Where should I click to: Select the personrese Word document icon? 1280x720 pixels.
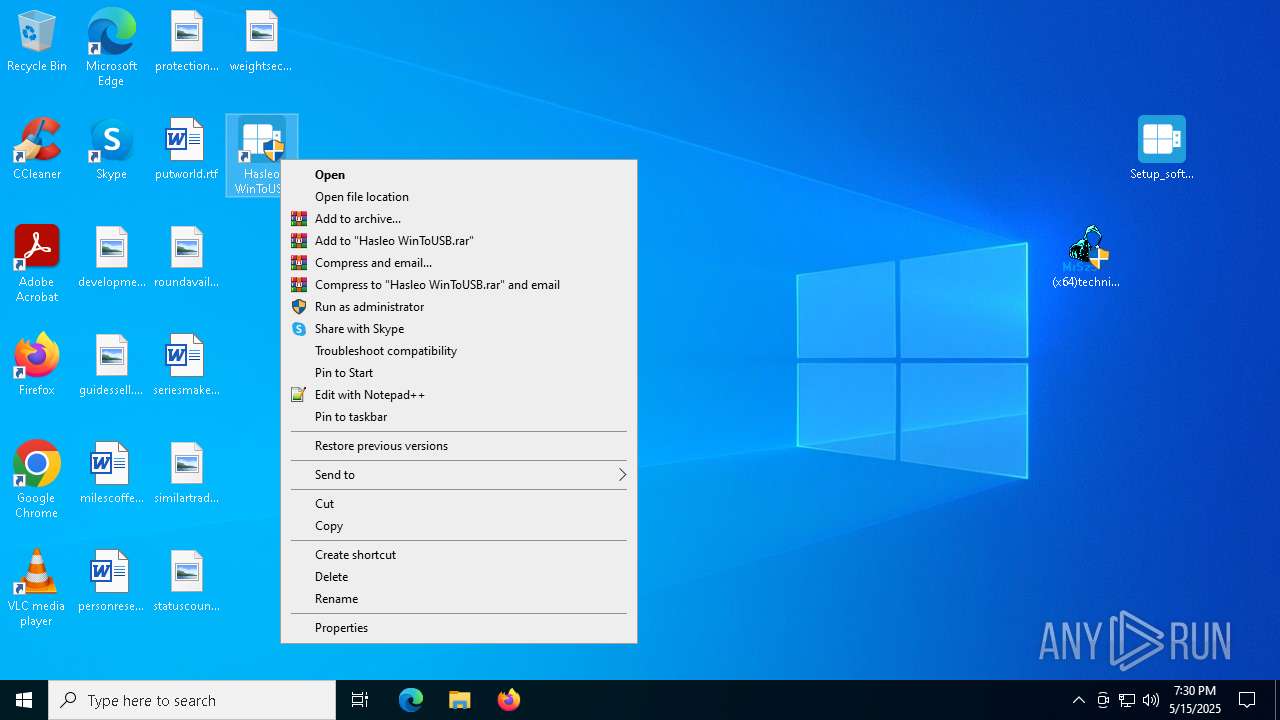coord(111,582)
